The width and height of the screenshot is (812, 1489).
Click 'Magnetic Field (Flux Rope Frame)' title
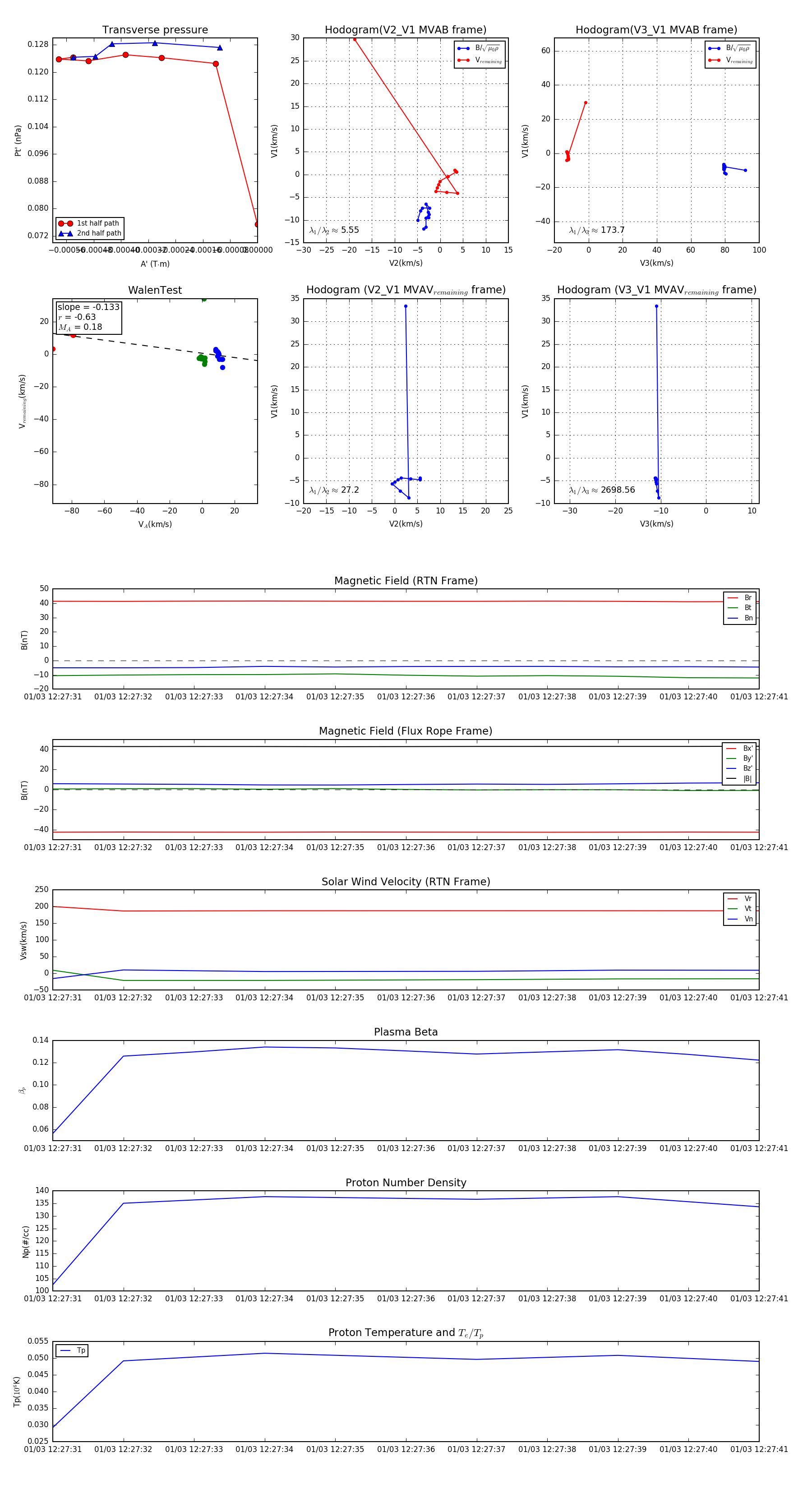406,731
